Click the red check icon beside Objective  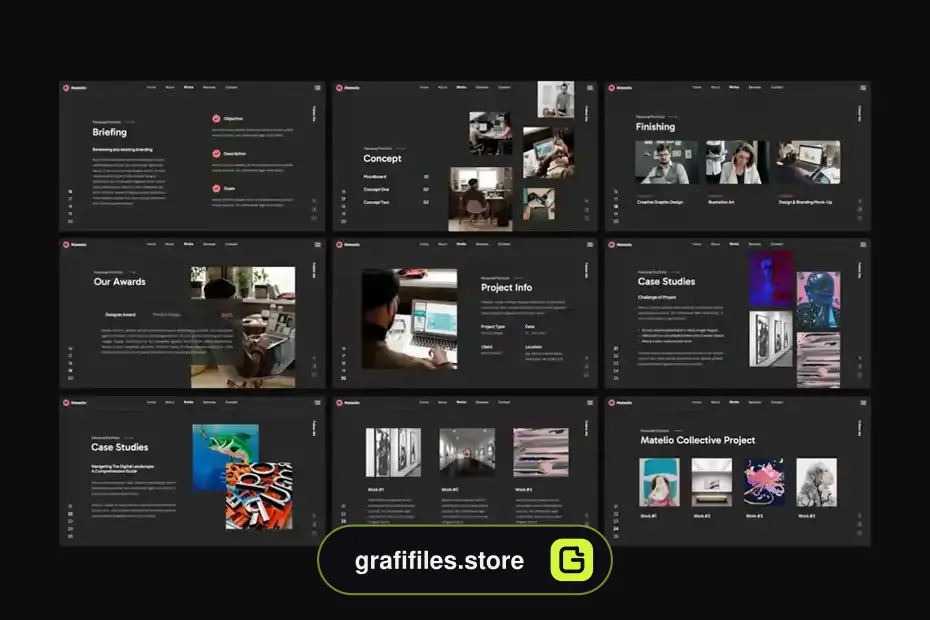point(216,119)
